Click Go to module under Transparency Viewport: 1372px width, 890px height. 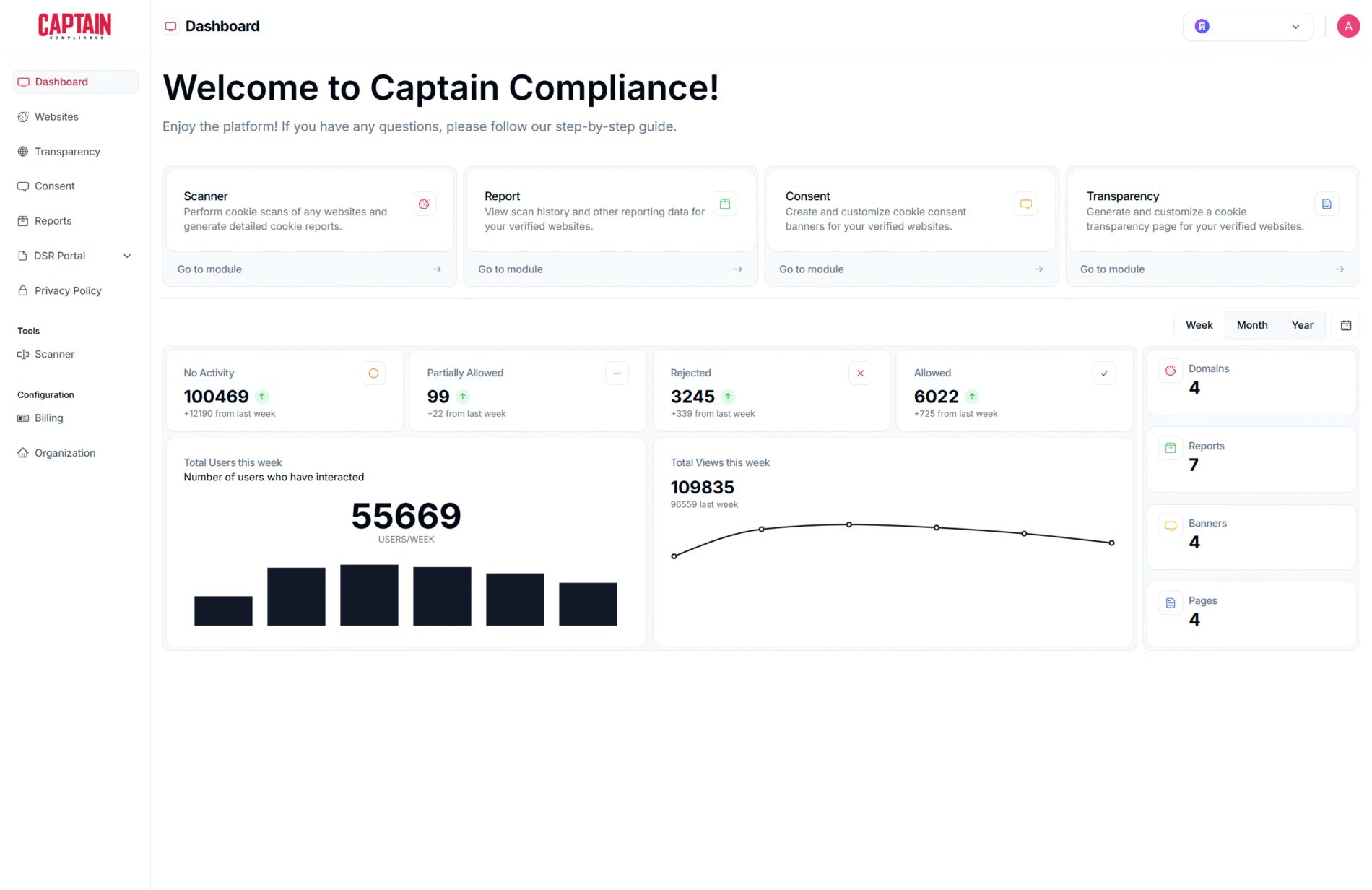(x=1112, y=269)
